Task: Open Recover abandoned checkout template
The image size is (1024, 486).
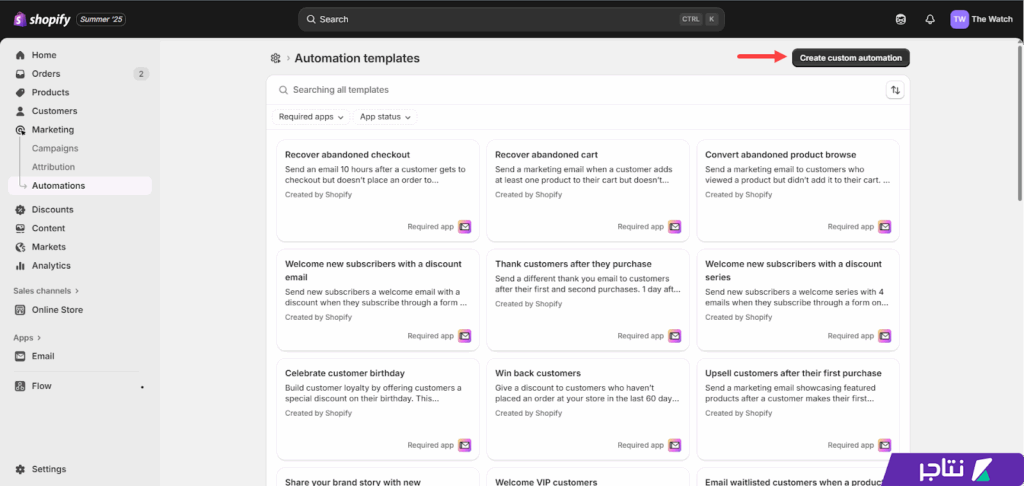Action: (x=378, y=191)
